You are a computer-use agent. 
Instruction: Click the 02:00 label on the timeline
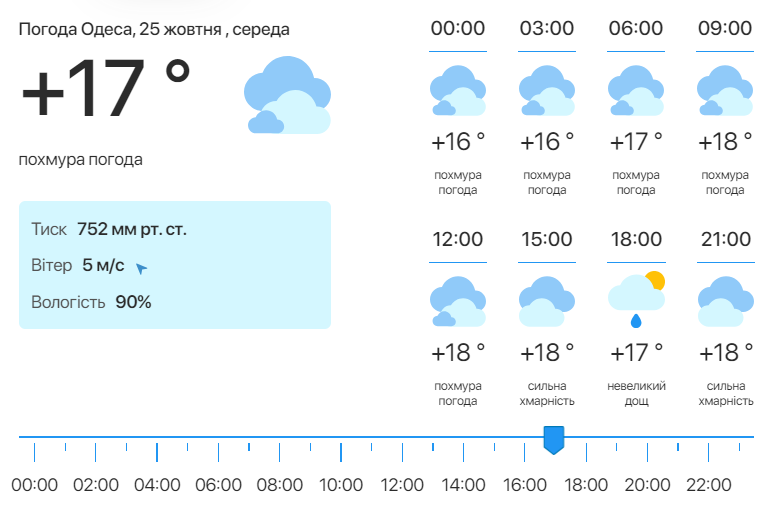[96, 485]
